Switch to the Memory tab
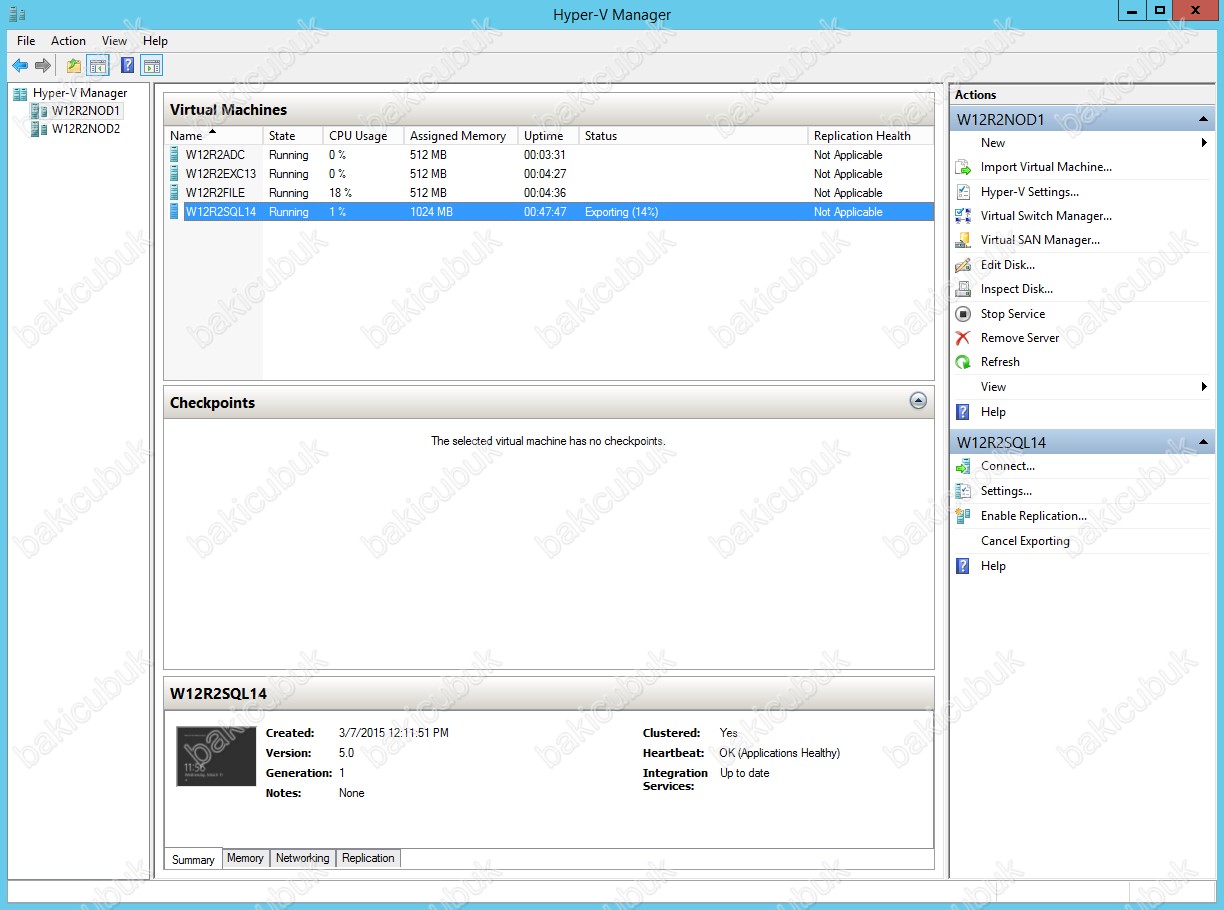The image size is (1224, 910). [x=245, y=858]
